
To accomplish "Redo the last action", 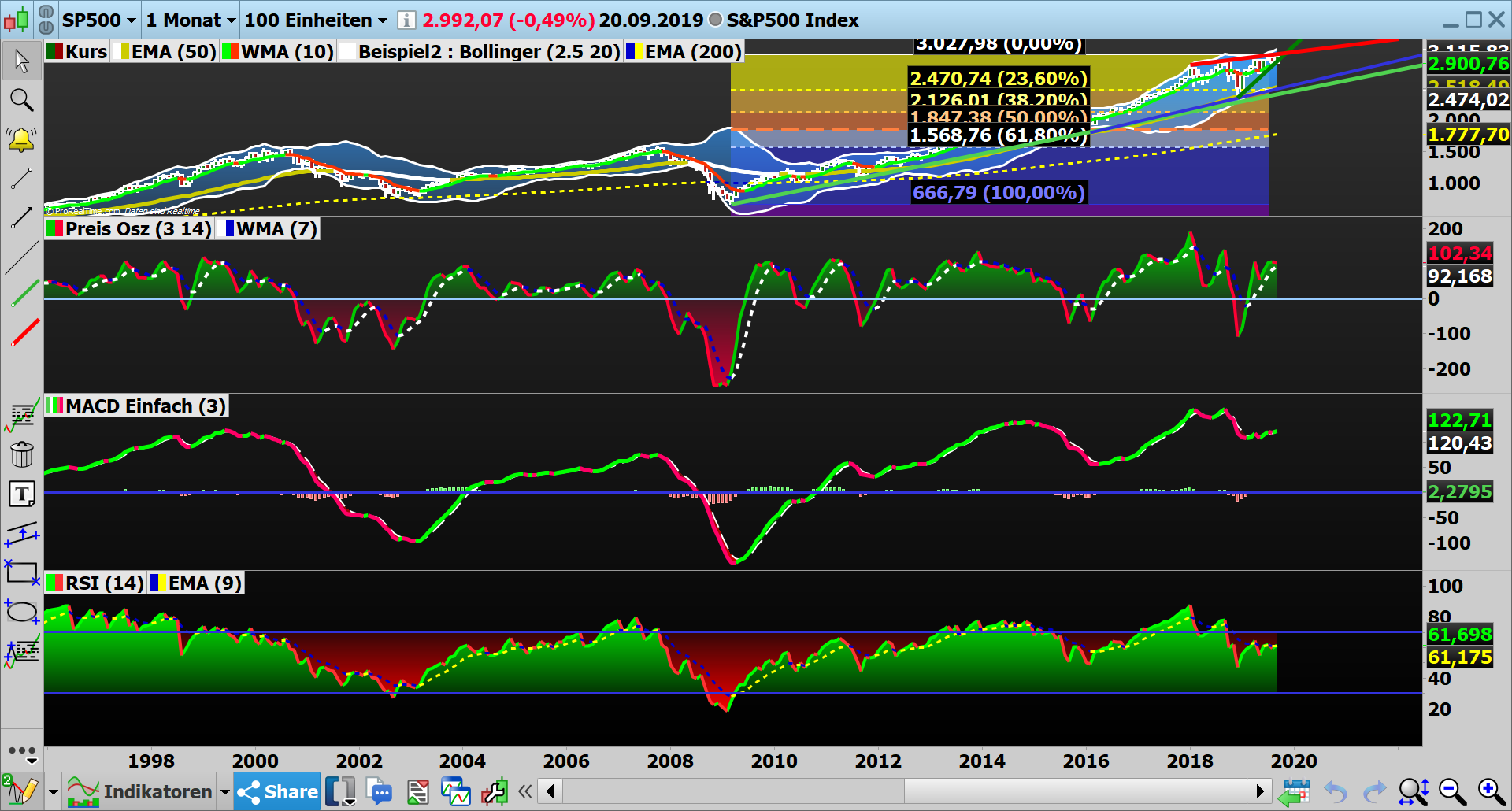I will 1374,791.
